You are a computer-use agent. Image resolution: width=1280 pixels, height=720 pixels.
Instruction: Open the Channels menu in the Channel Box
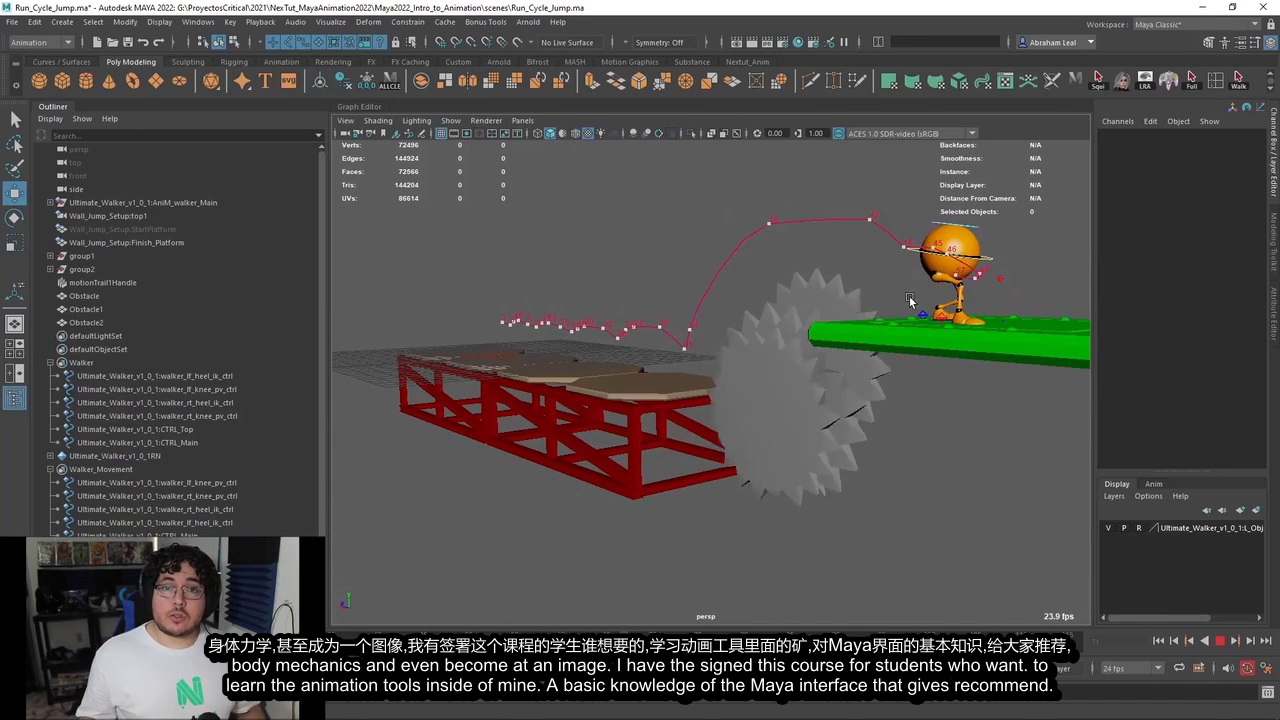[1118, 121]
